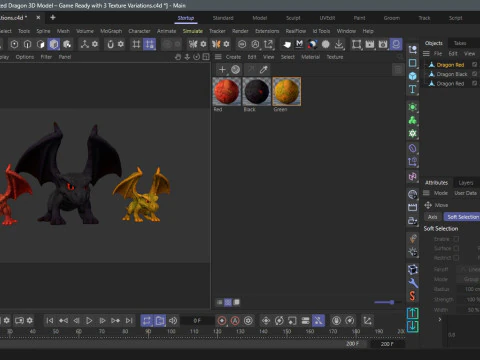The height and width of the screenshot is (360, 480).
Task: Click the green cloner MoGraph icon
Action: point(413,120)
